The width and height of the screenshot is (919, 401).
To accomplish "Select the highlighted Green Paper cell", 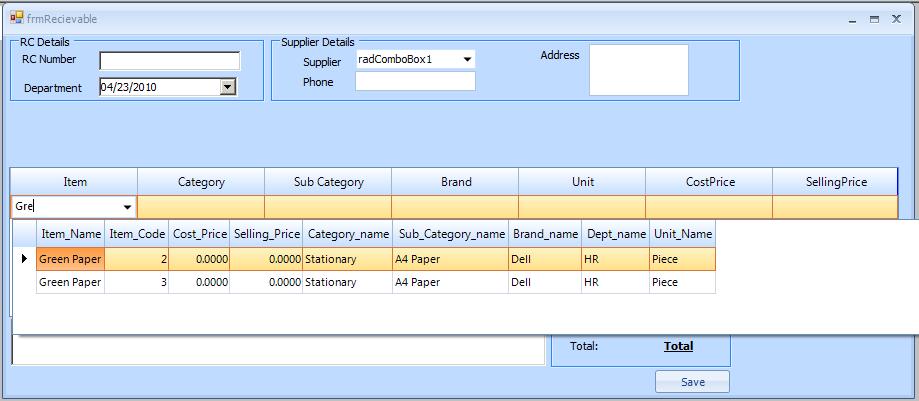I will tap(71, 259).
